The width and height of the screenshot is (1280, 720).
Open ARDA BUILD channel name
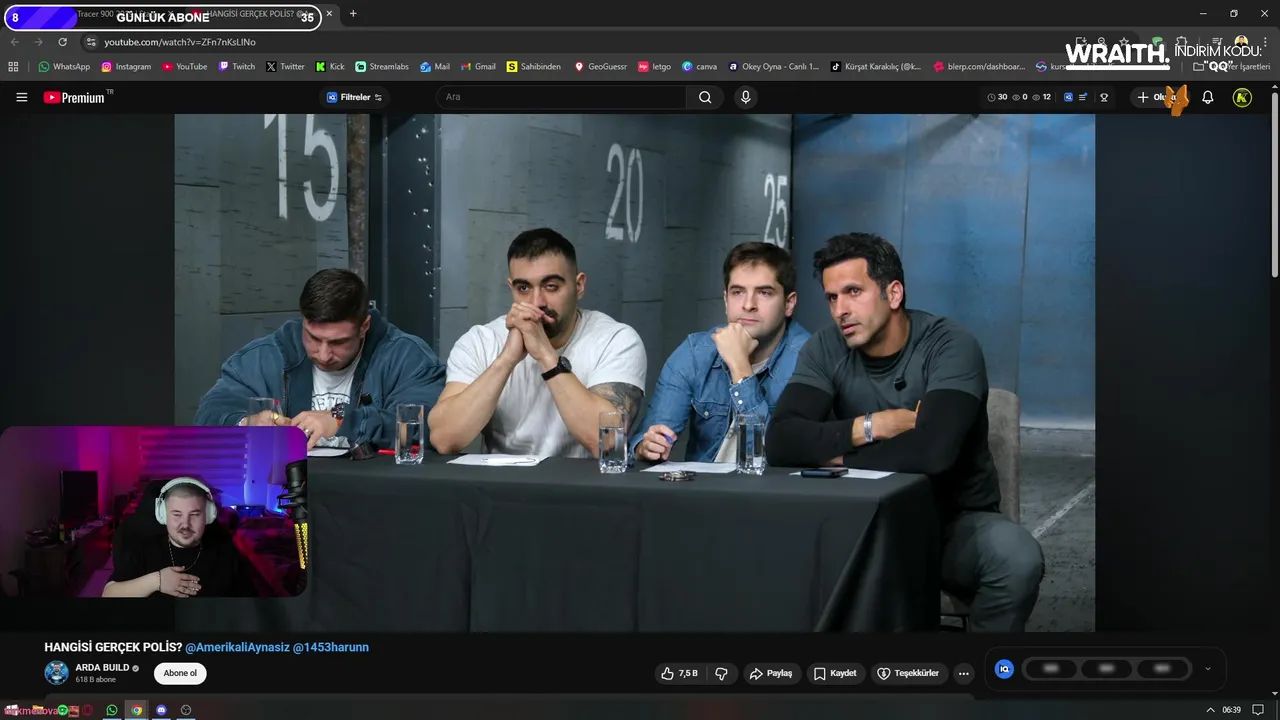pyautogui.click(x=102, y=667)
